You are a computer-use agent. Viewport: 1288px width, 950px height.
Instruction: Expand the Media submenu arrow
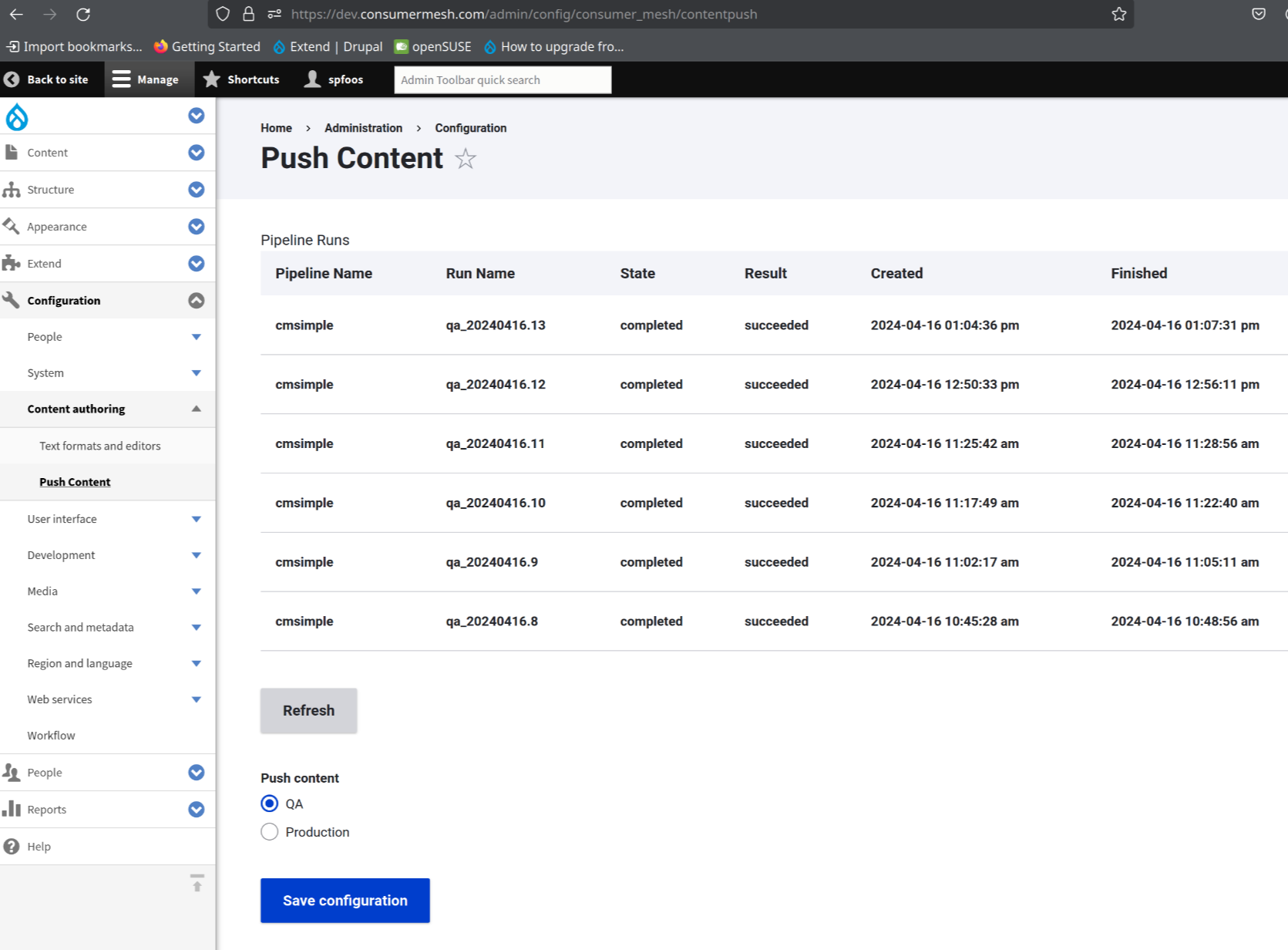197,591
